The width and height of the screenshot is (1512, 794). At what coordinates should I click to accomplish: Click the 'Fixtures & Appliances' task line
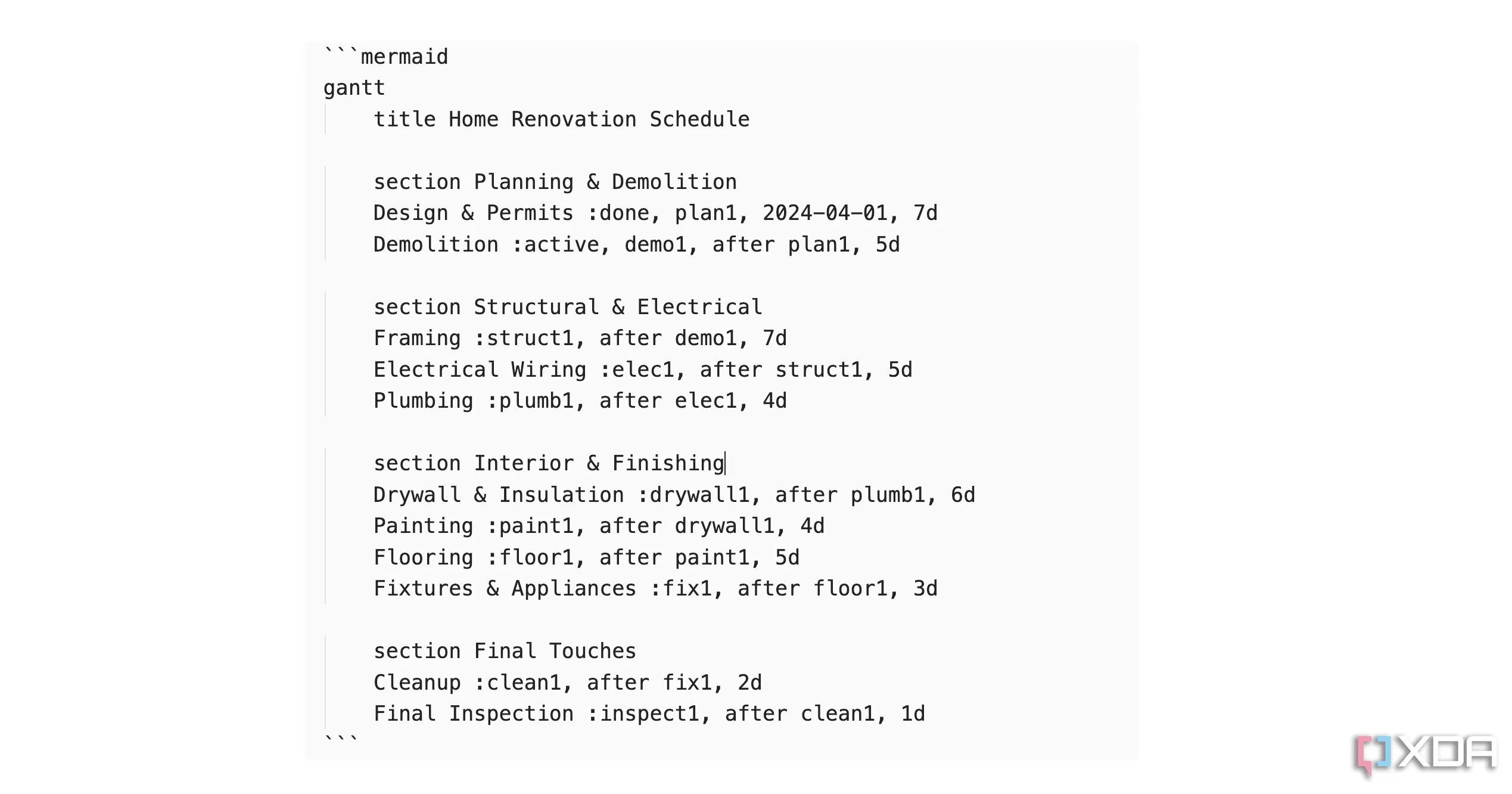655,588
